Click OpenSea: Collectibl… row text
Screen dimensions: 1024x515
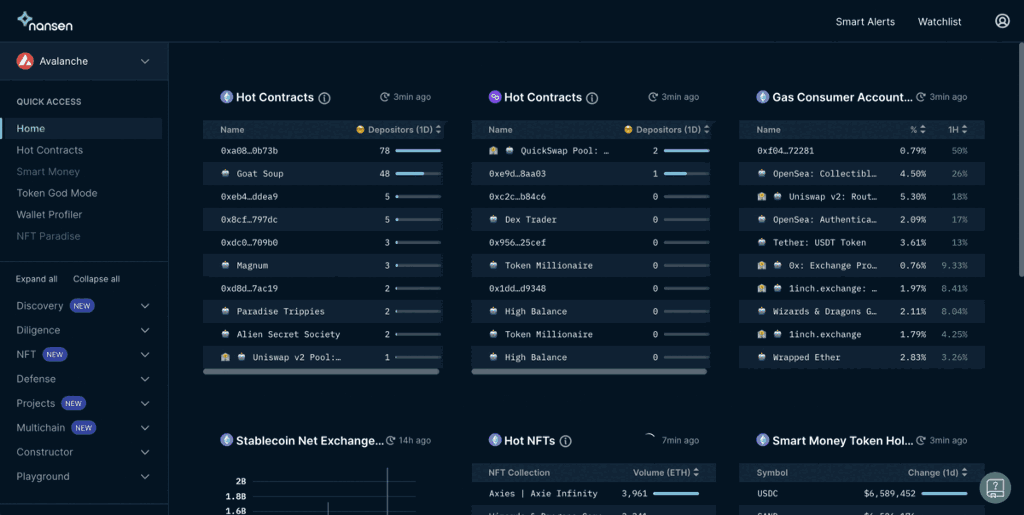824,174
